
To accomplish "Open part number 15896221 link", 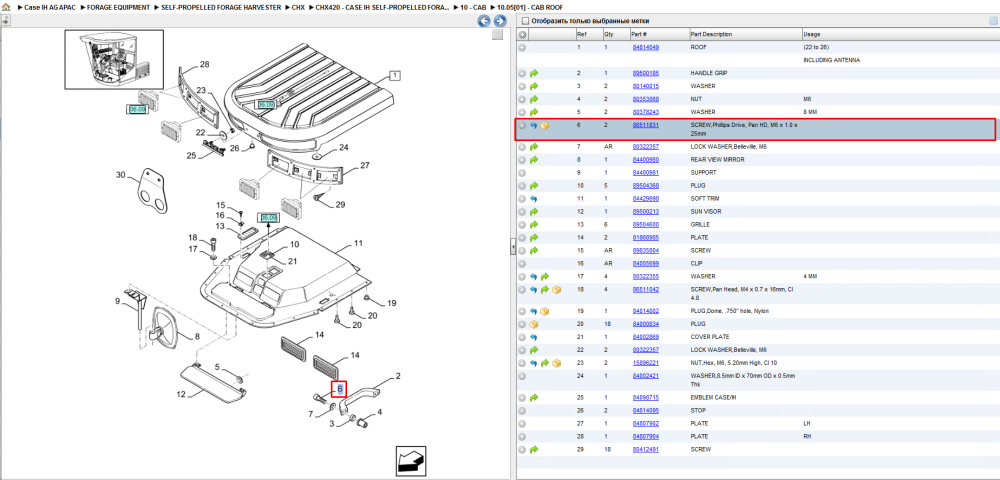I will (645, 363).
